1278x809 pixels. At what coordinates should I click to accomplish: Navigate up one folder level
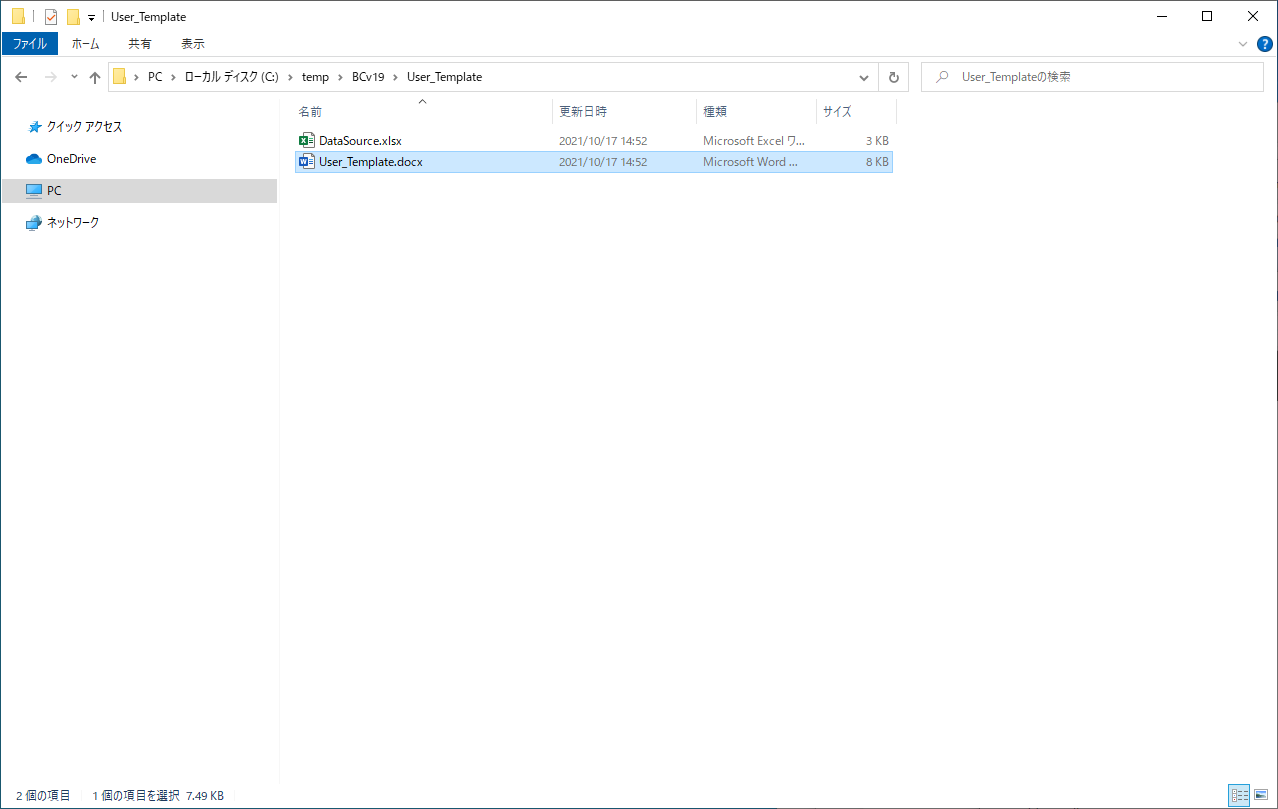click(95, 76)
